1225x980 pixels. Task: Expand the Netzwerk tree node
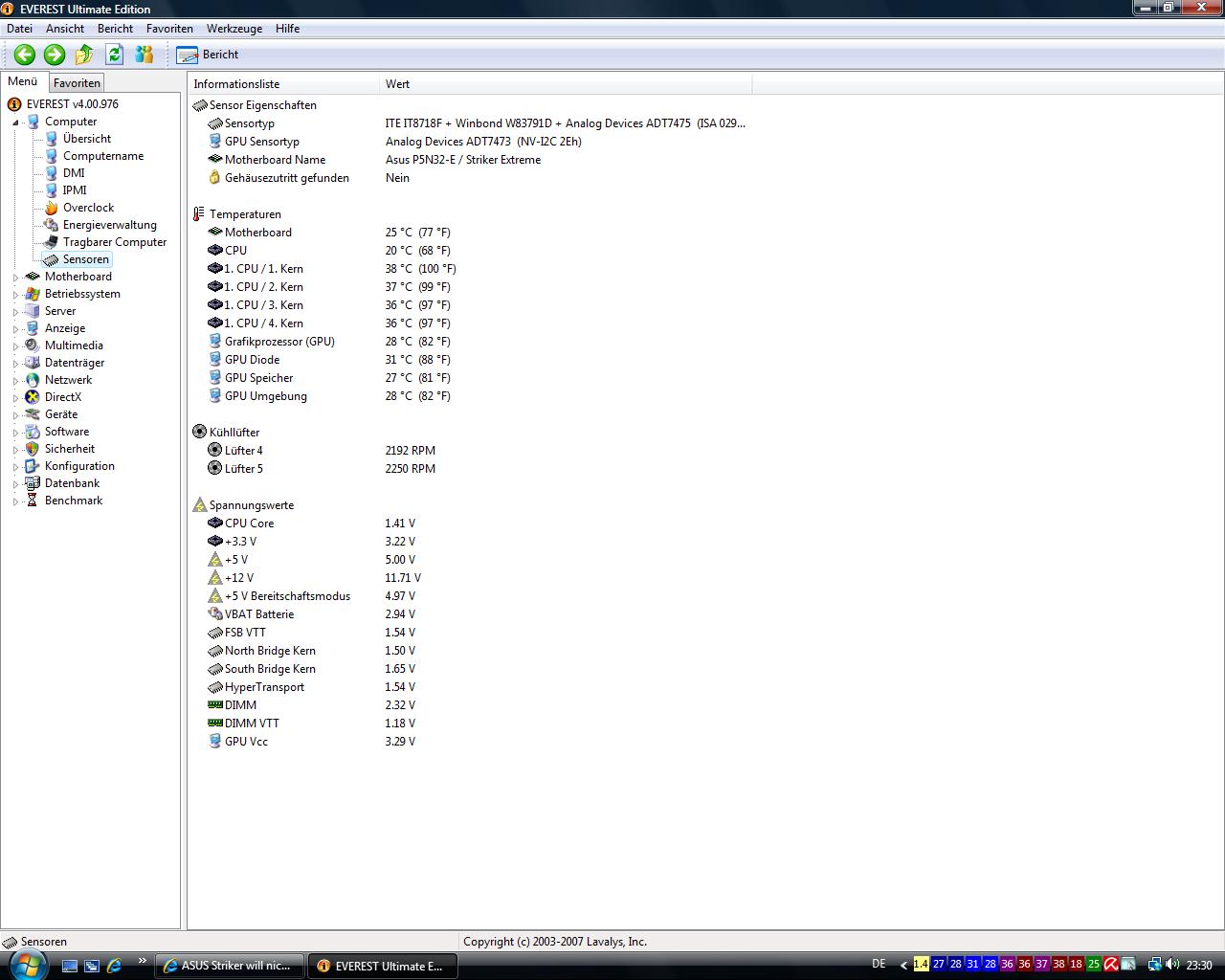[15, 381]
